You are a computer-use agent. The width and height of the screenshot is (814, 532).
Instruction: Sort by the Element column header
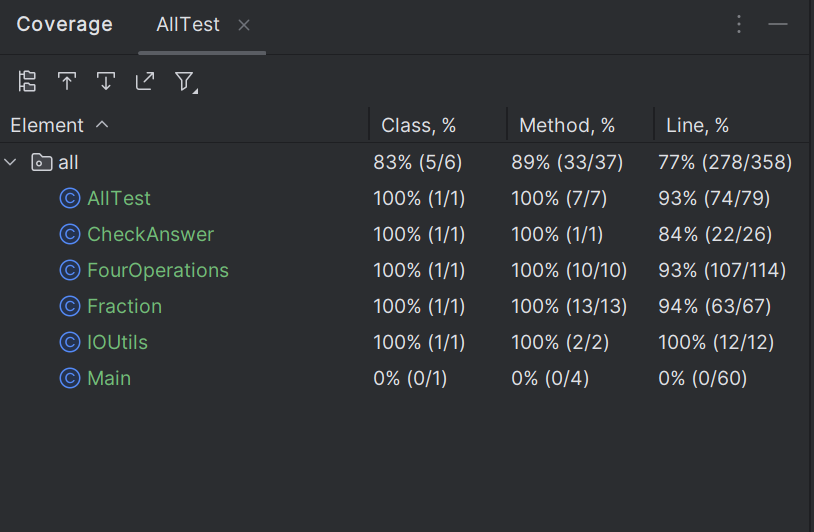coord(47,126)
